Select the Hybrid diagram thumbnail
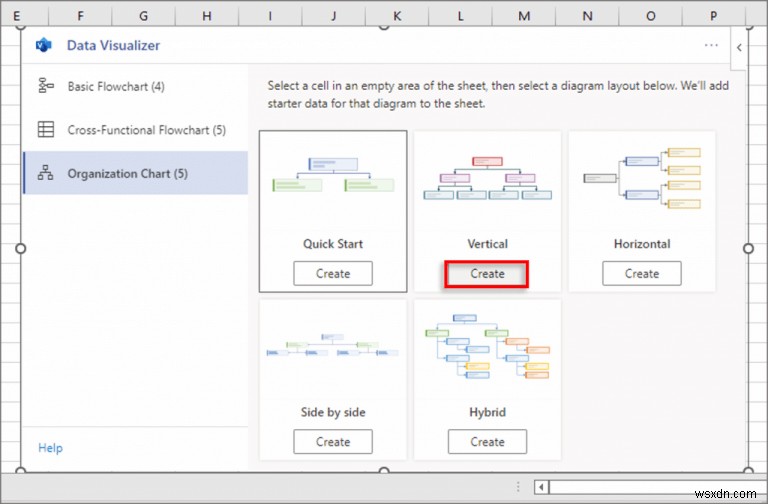This screenshot has width=768, height=504. click(487, 347)
